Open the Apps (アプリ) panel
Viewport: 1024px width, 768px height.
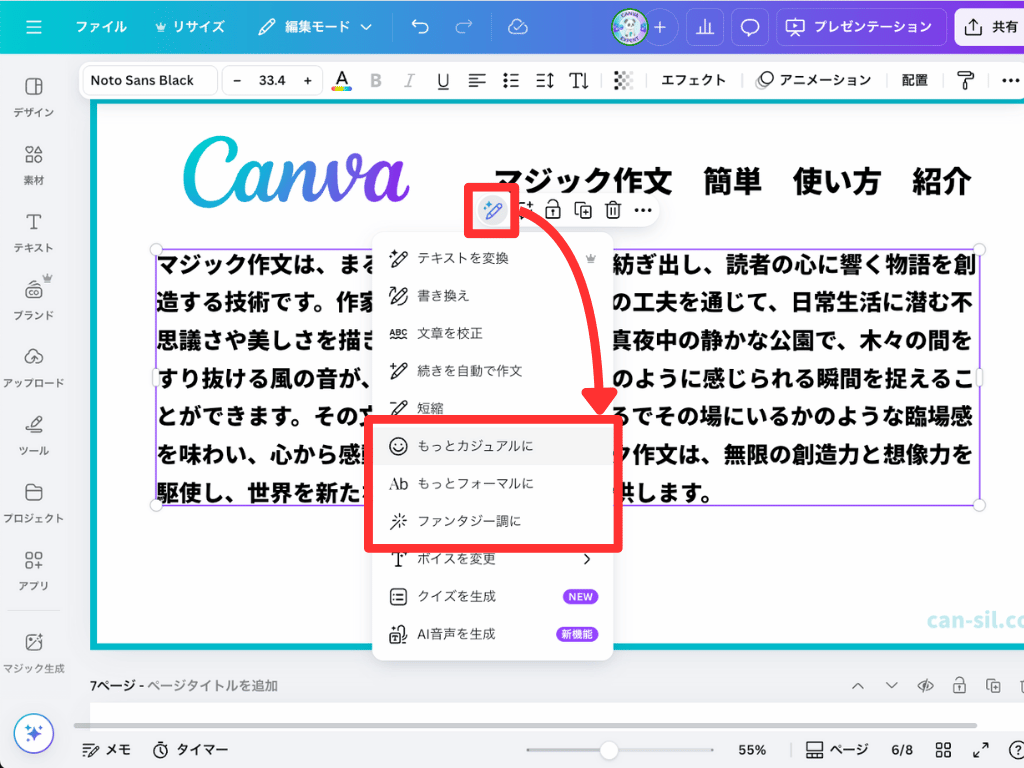click(x=33, y=570)
